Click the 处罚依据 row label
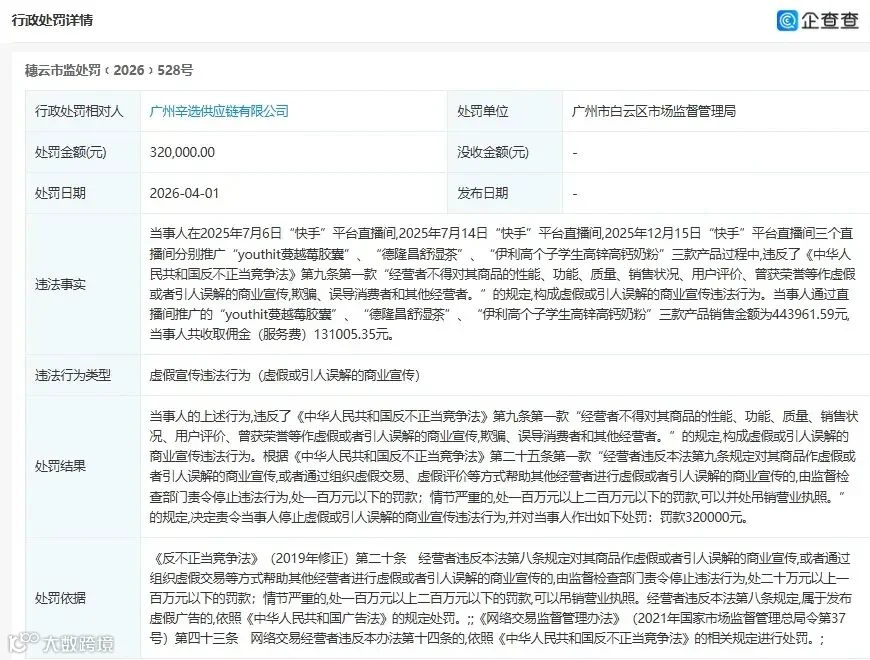The width and height of the screenshot is (870, 660). coord(60,598)
